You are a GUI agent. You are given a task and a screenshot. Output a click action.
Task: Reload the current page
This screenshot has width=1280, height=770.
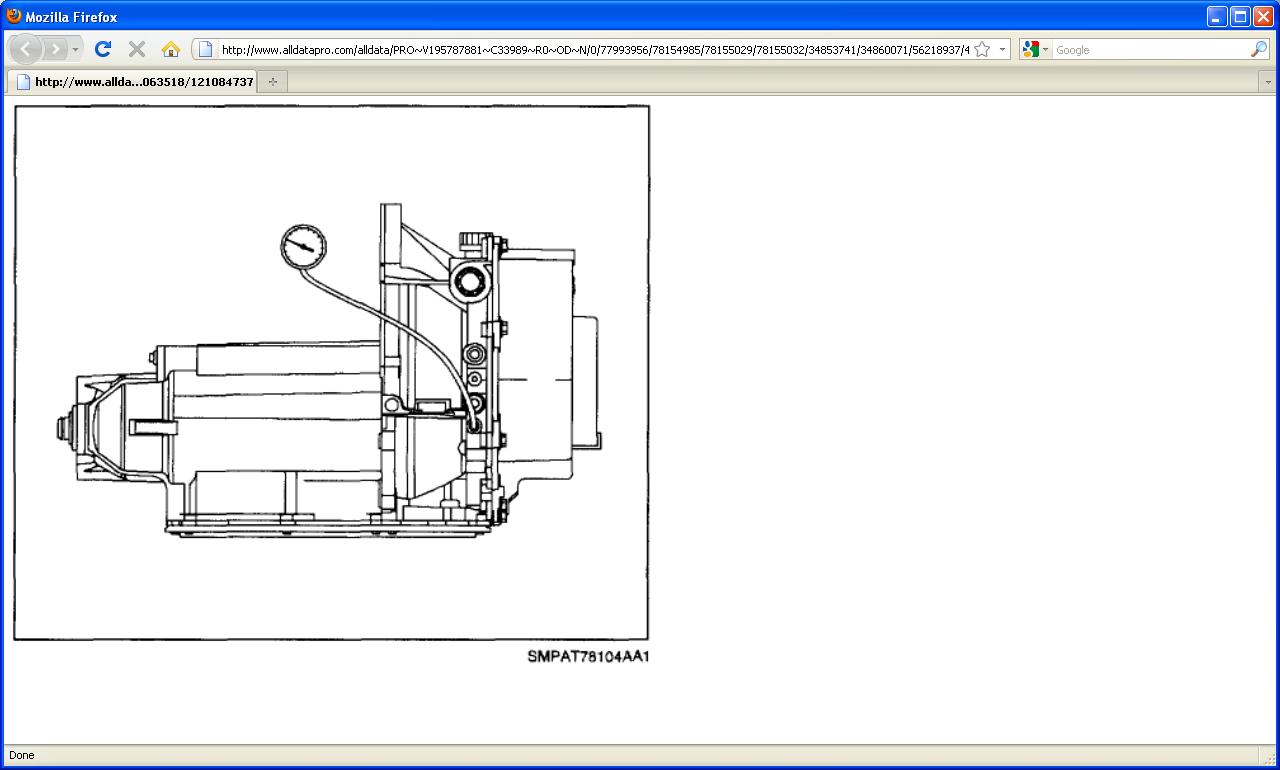(x=102, y=49)
